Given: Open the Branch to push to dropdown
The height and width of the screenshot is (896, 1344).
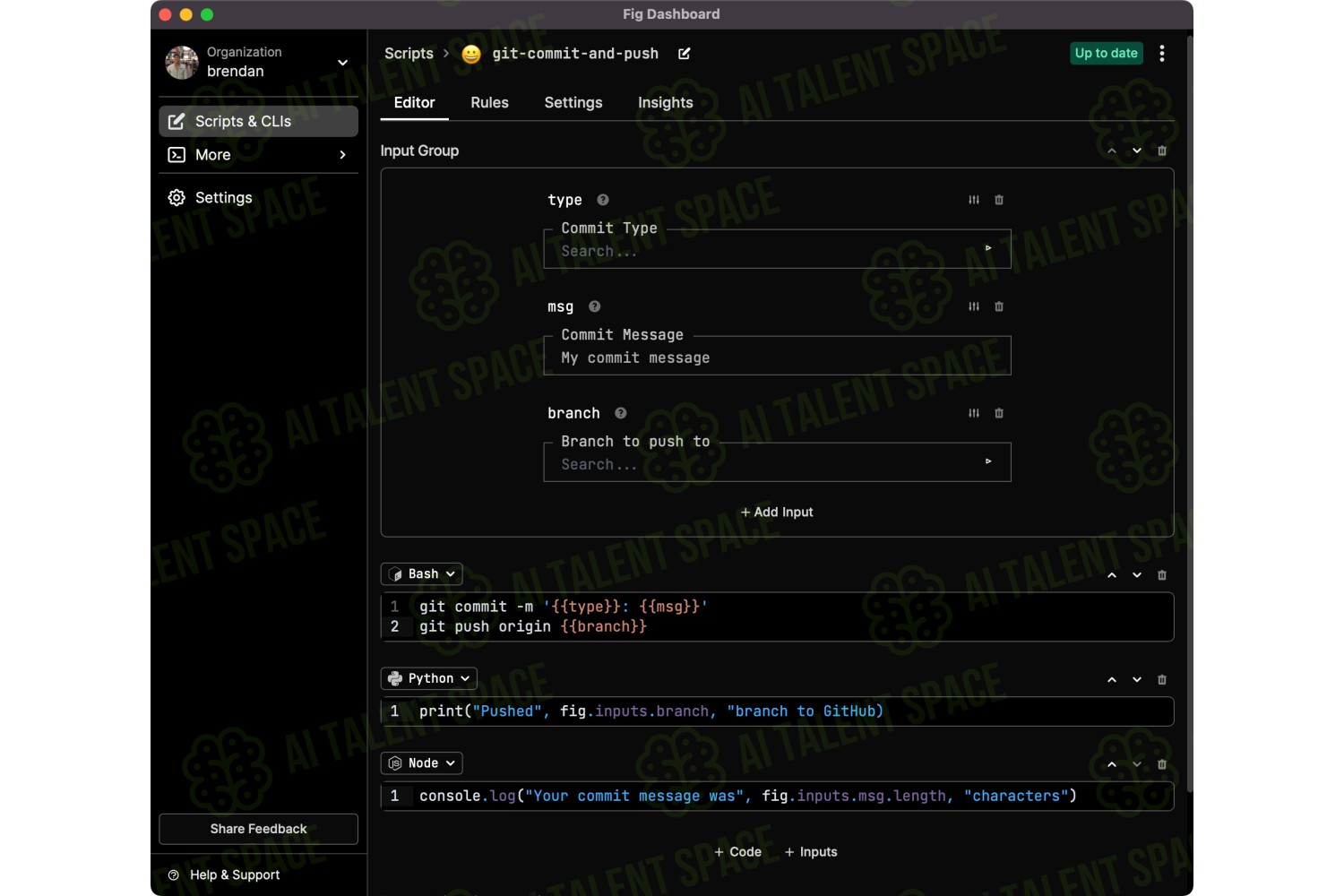Looking at the screenshot, I should tap(777, 462).
